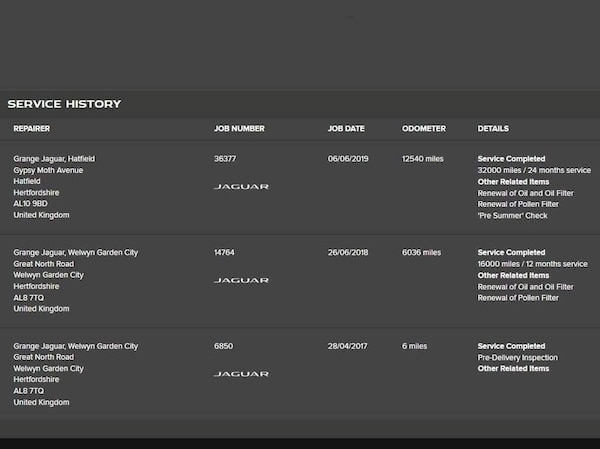This screenshot has width=600, height=449.
Task: Click the Jaguar logo under job 36377
Action: 241,187
